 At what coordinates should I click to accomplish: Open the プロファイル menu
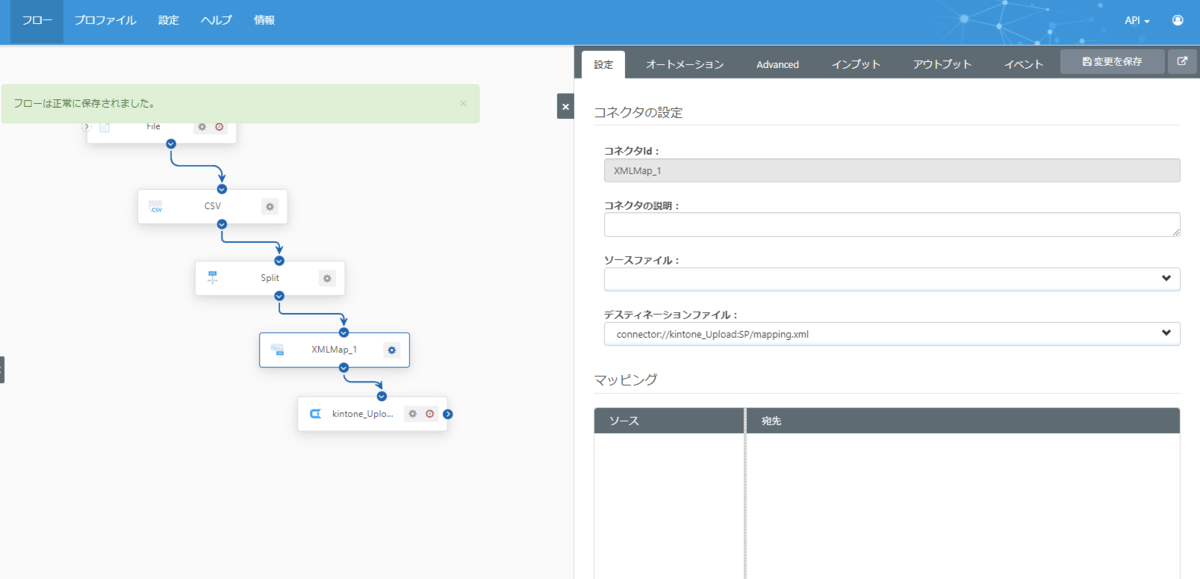pos(105,20)
